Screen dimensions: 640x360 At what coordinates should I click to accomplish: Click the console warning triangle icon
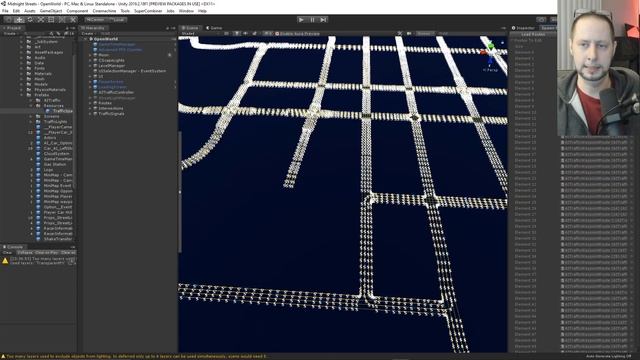pyautogui.click(x=5, y=260)
